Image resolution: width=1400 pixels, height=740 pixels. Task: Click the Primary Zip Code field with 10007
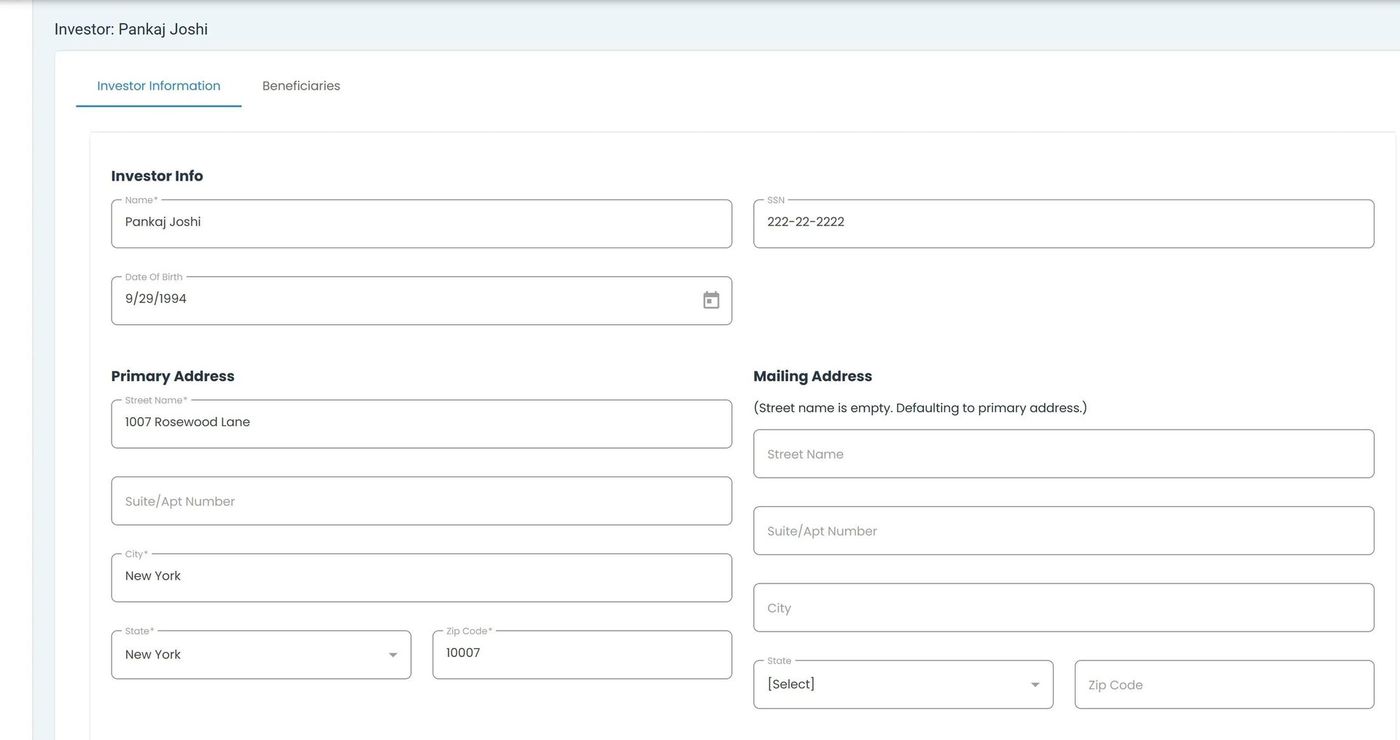pos(581,654)
